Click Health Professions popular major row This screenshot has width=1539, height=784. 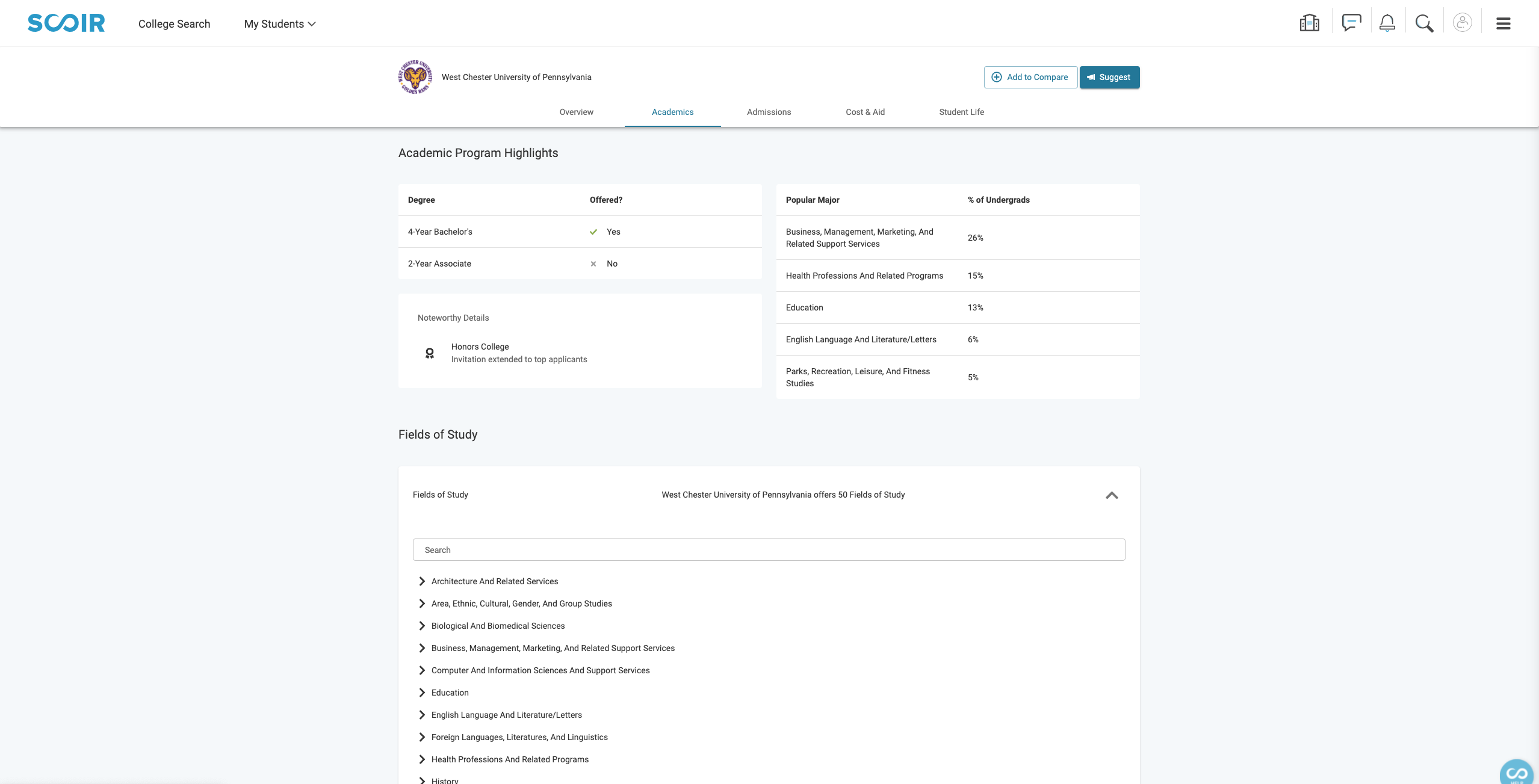pos(958,276)
